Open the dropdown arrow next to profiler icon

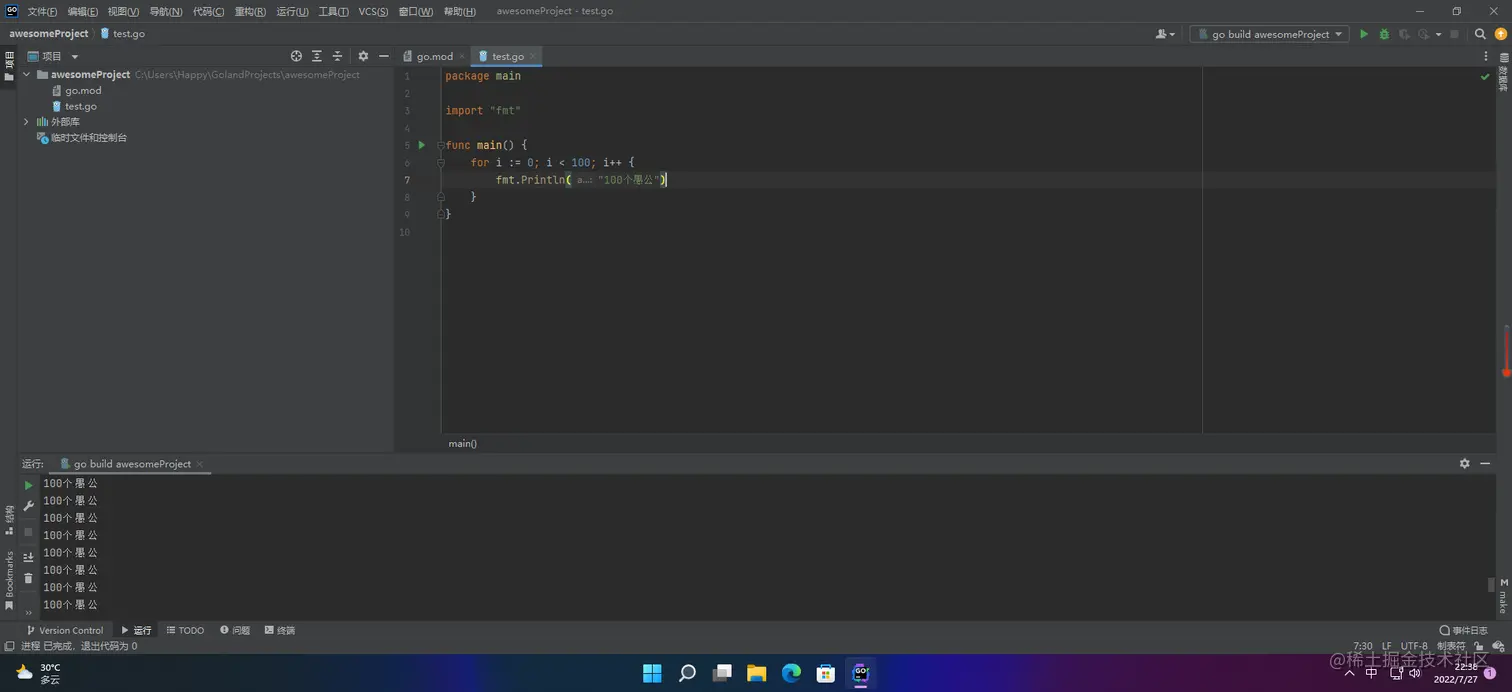pos(1438,34)
